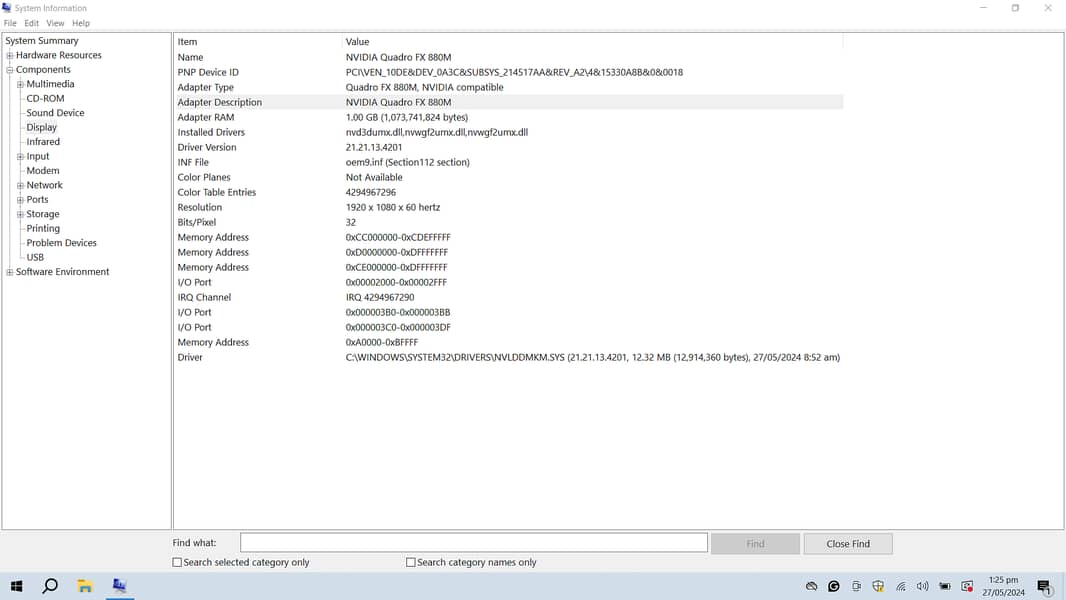
Task: Click the System Information taskbar icon
Action: 119,586
